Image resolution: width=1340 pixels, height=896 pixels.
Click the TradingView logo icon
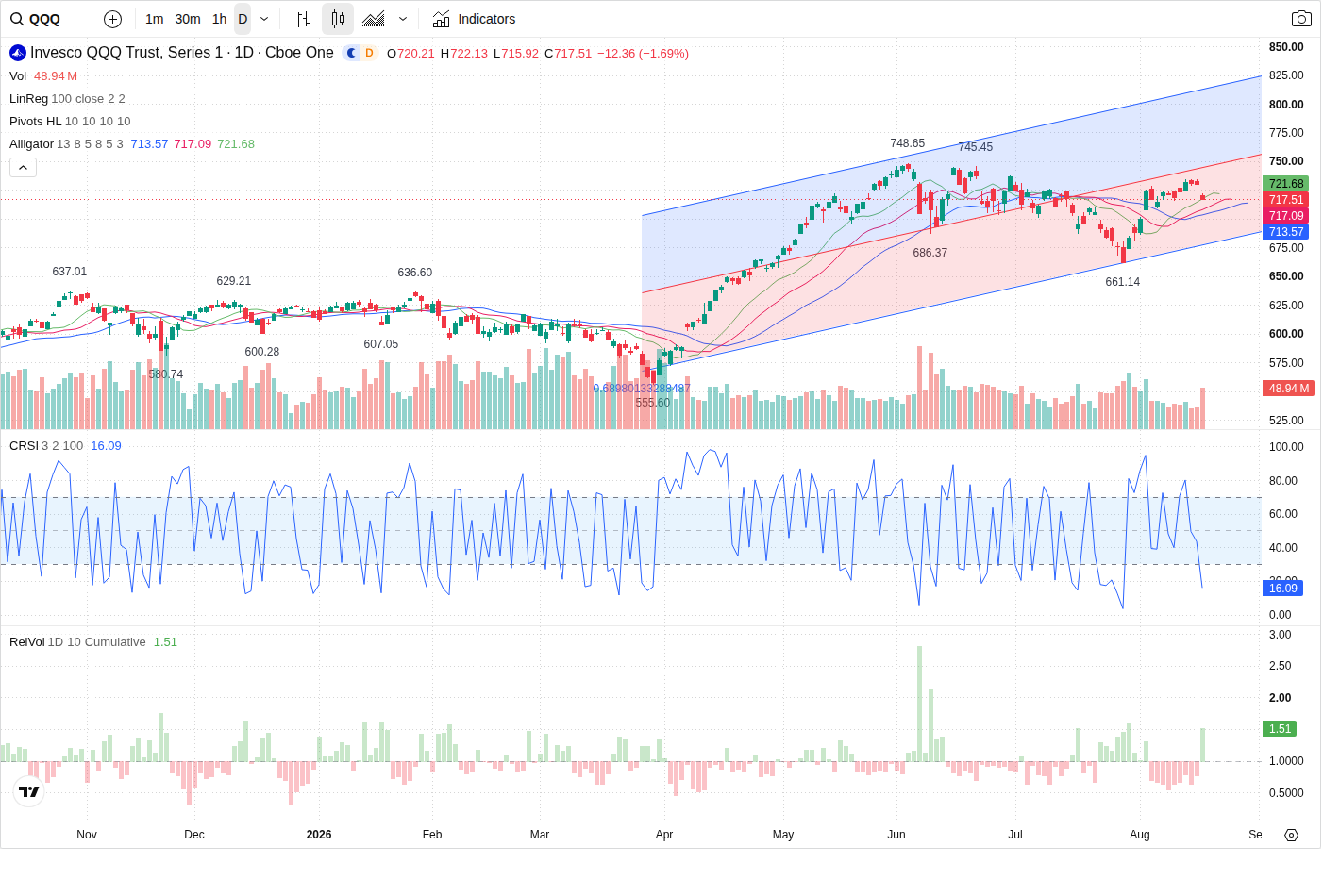point(29,791)
